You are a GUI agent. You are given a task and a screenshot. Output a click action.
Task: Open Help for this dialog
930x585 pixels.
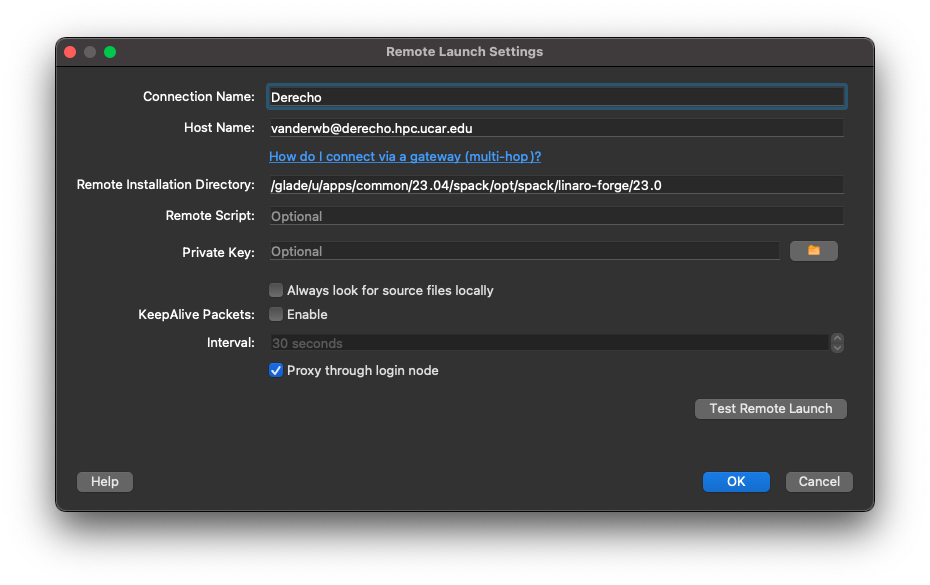[105, 482]
